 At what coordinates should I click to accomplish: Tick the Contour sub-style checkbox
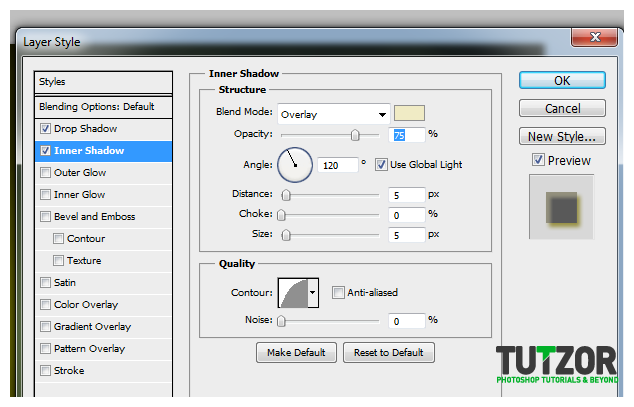(59, 239)
